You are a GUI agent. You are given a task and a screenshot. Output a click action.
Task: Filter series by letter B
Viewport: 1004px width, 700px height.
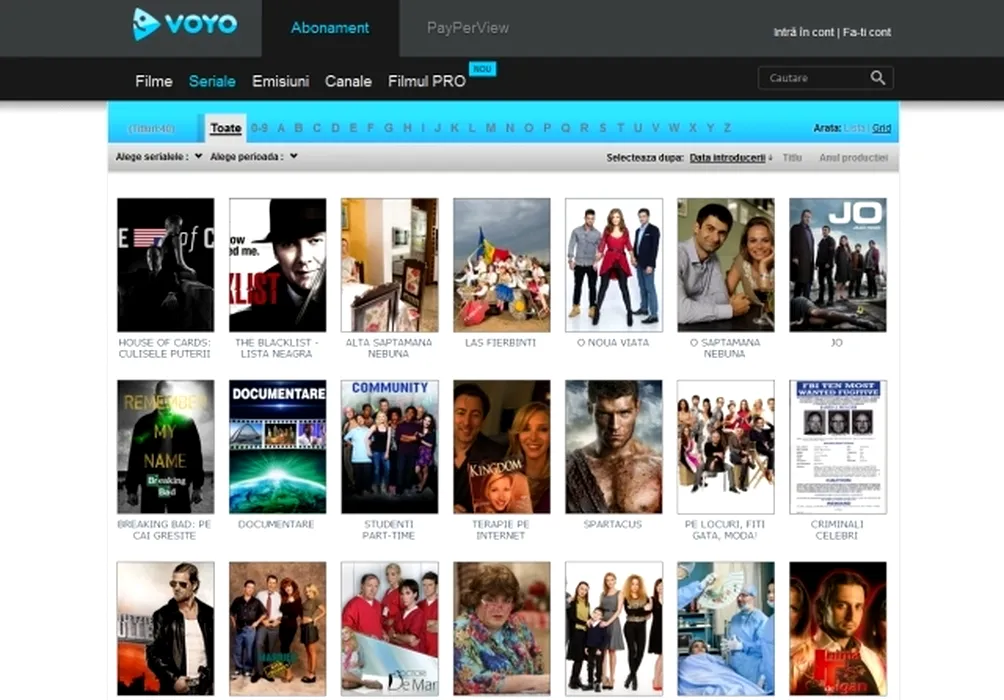click(298, 128)
